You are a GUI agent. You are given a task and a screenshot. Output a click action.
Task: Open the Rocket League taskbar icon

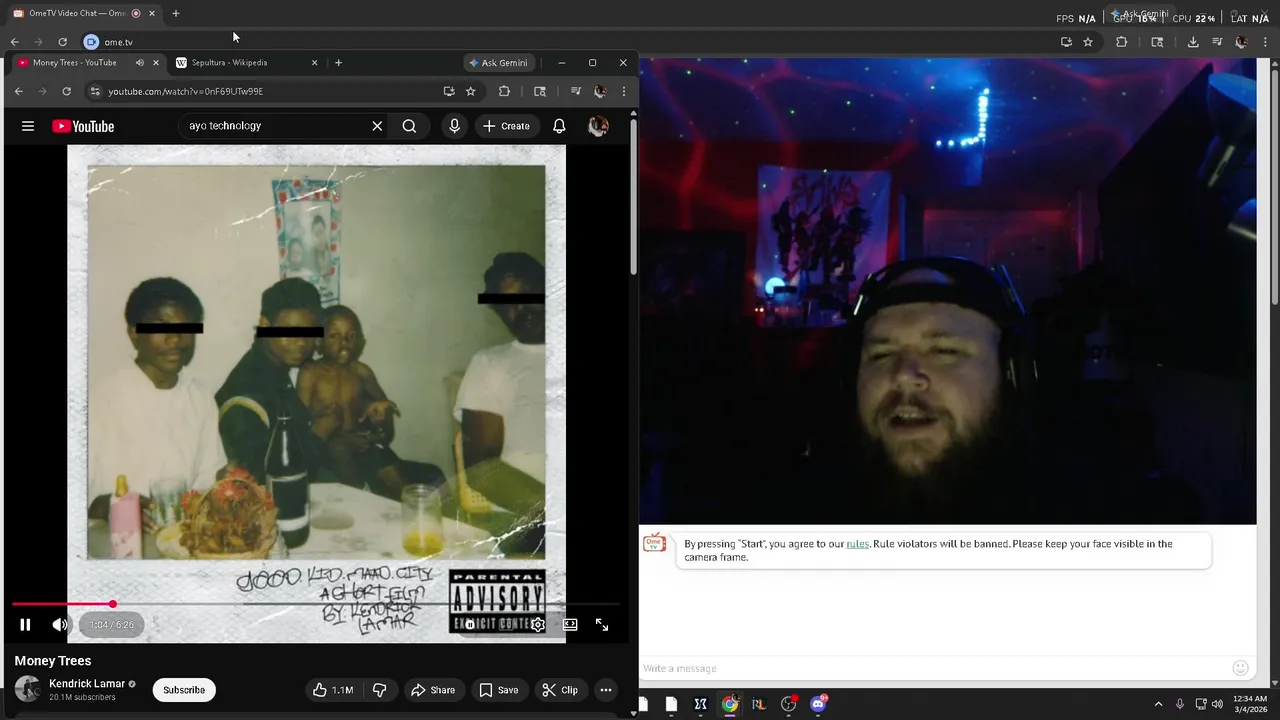(759, 704)
